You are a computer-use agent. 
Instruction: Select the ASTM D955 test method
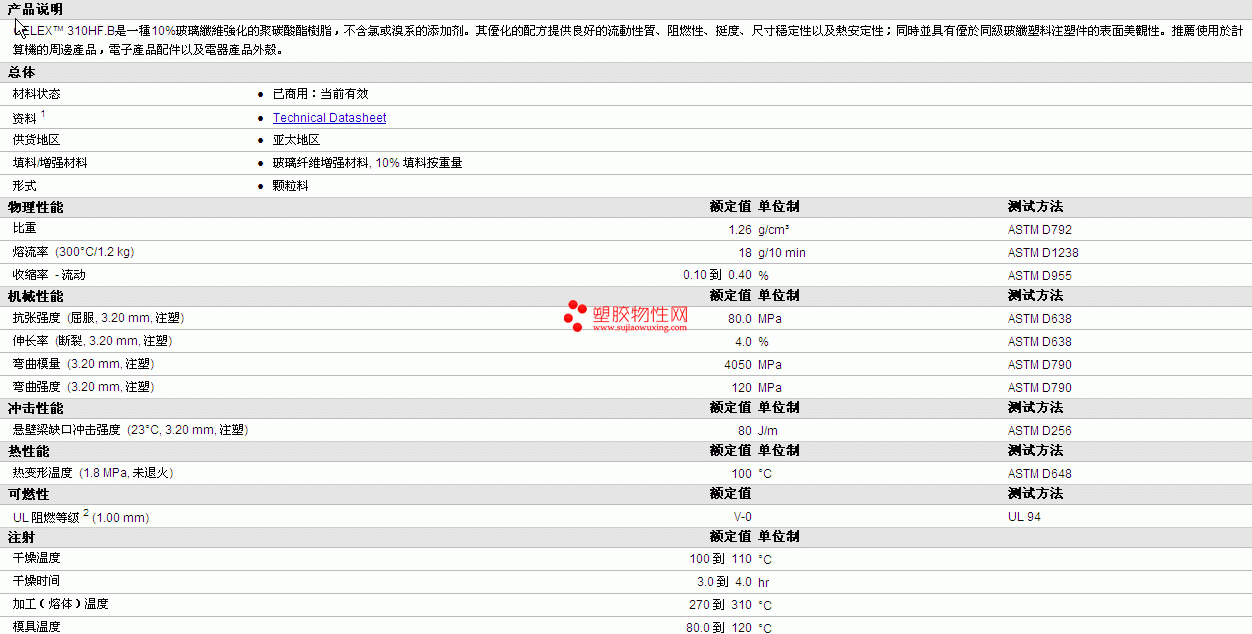pos(1040,276)
